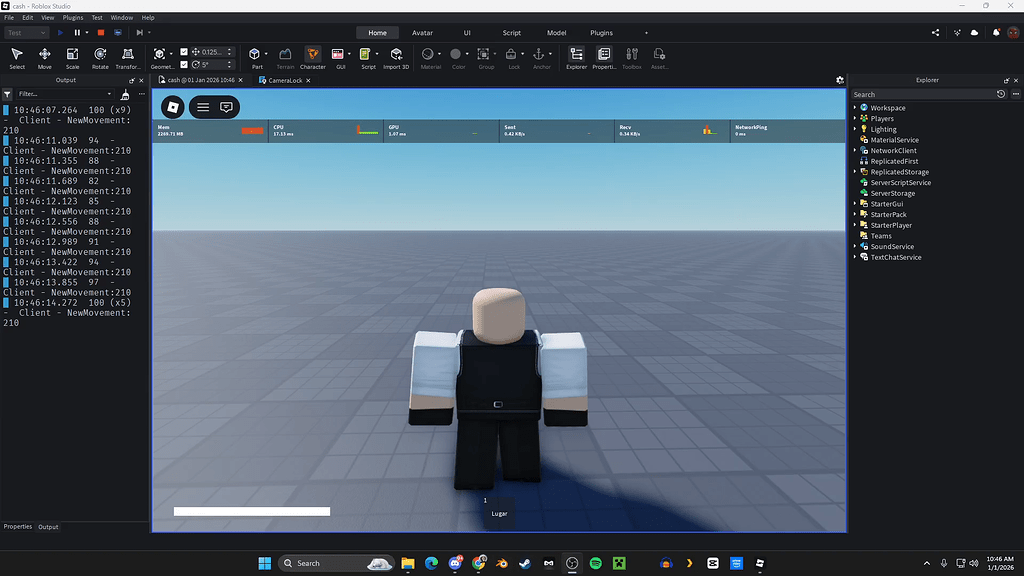The width and height of the screenshot is (1024, 576).
Task: Click the blue Play button
Action: click(x=60, y=33)
